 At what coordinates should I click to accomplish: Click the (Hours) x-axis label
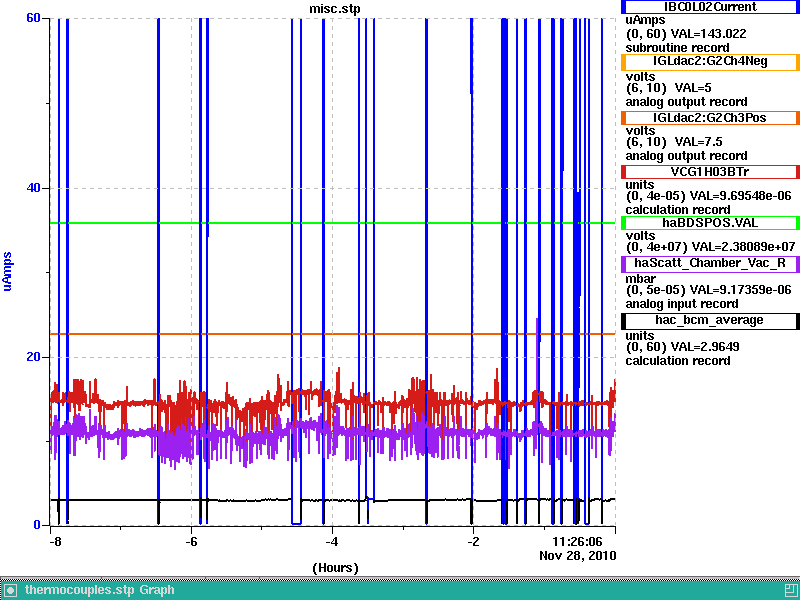[x=335, y=568]
